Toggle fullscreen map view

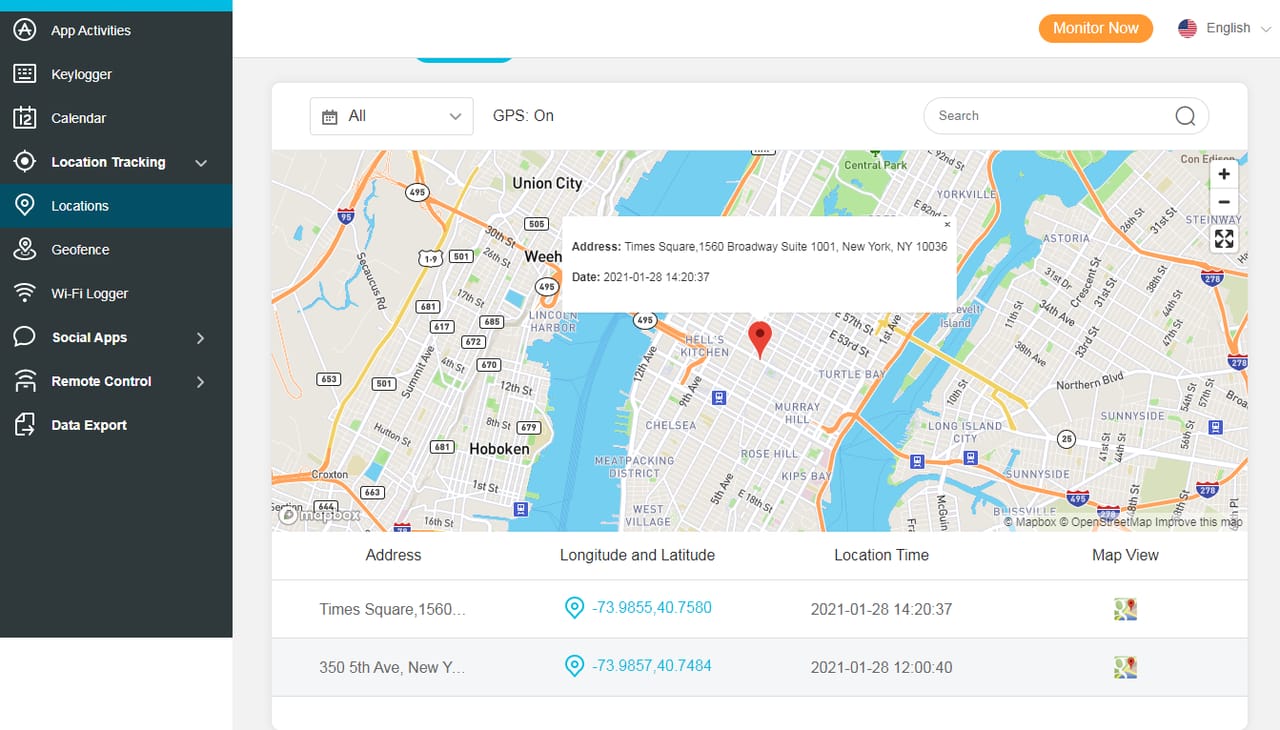tap(1223, 238)
